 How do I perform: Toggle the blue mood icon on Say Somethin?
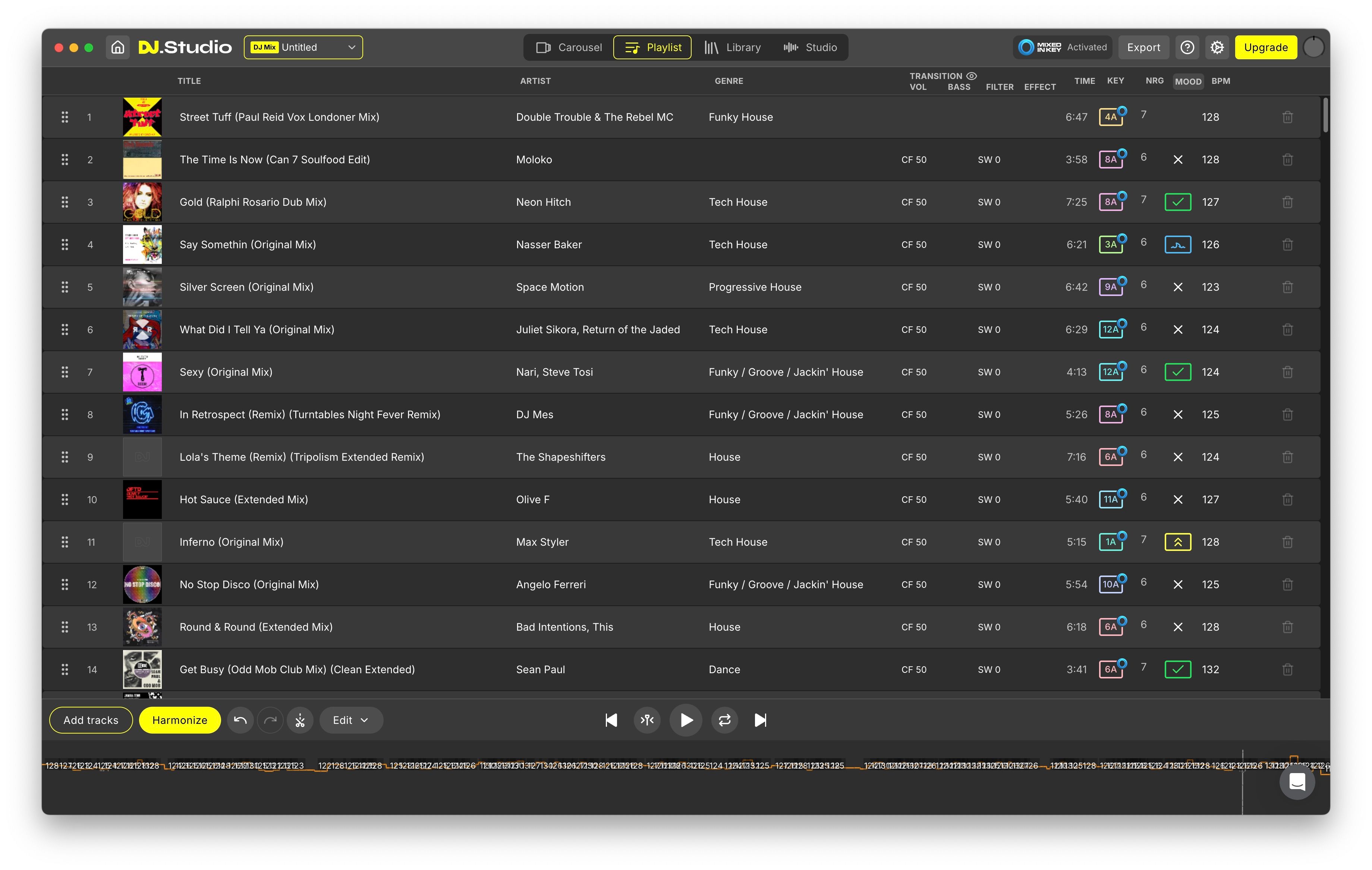(1178, 245)
